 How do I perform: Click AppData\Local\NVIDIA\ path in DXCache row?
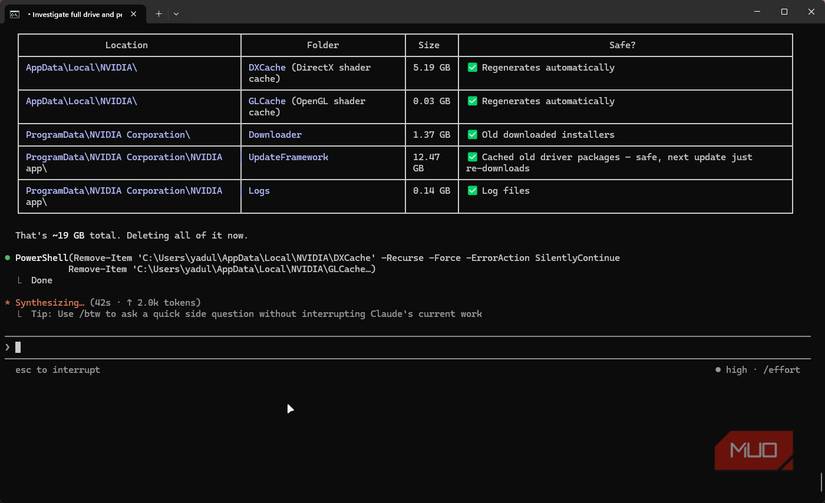point(82,67)
